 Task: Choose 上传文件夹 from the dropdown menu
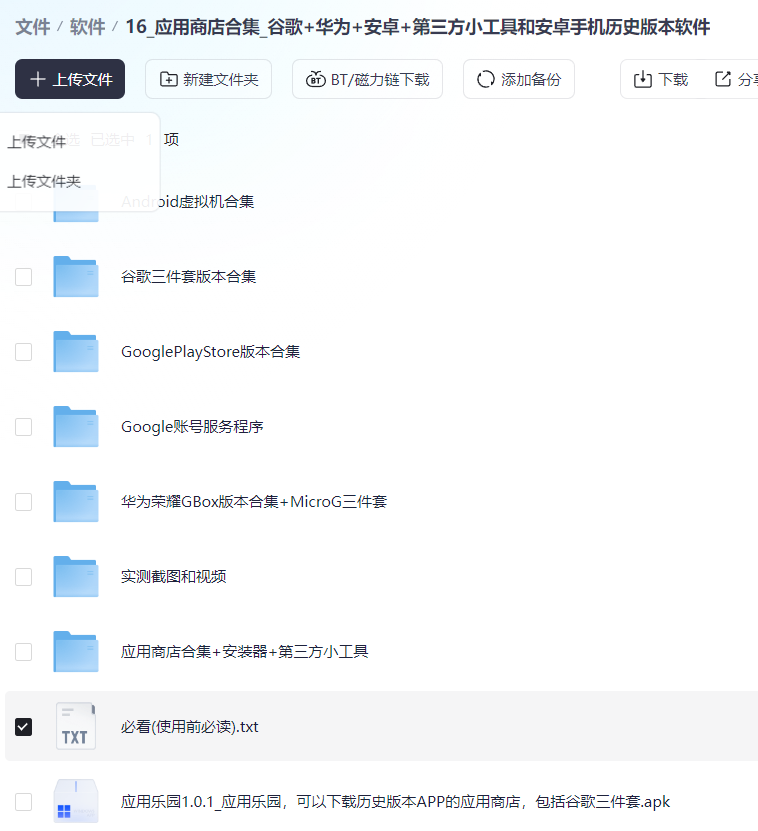tap(44, 181)
